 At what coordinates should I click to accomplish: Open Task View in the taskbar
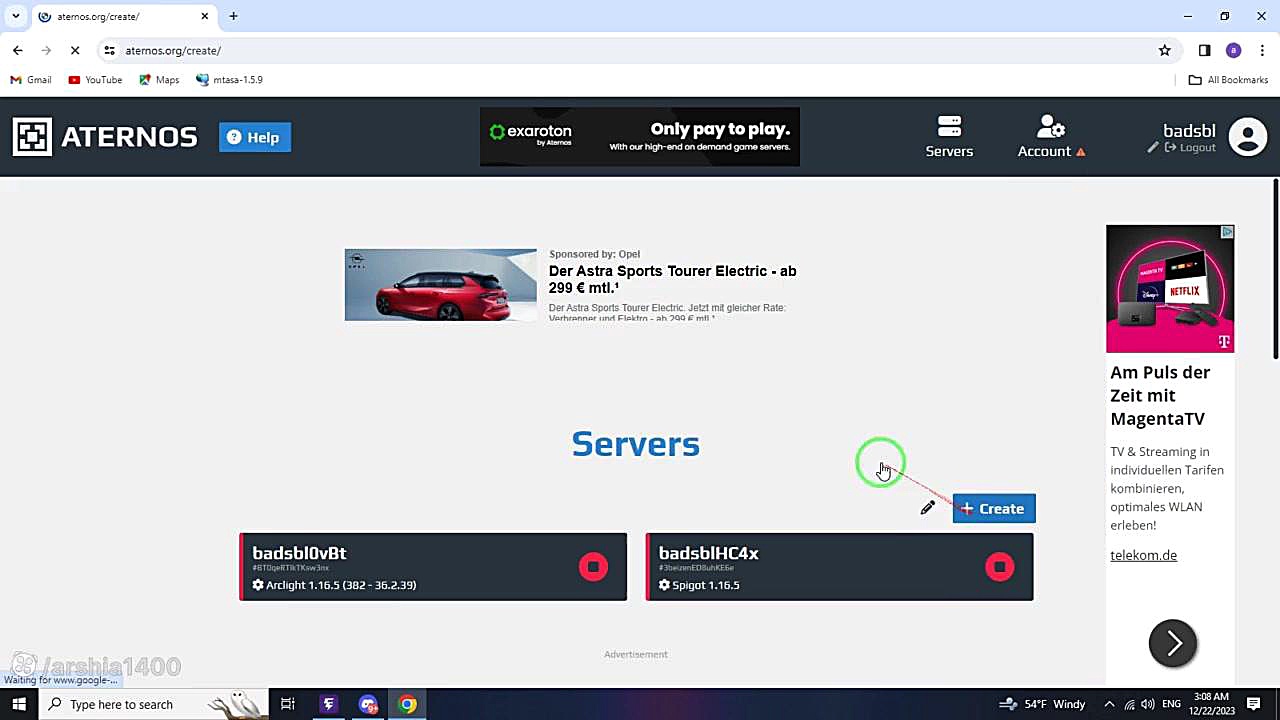click(288, 704)
